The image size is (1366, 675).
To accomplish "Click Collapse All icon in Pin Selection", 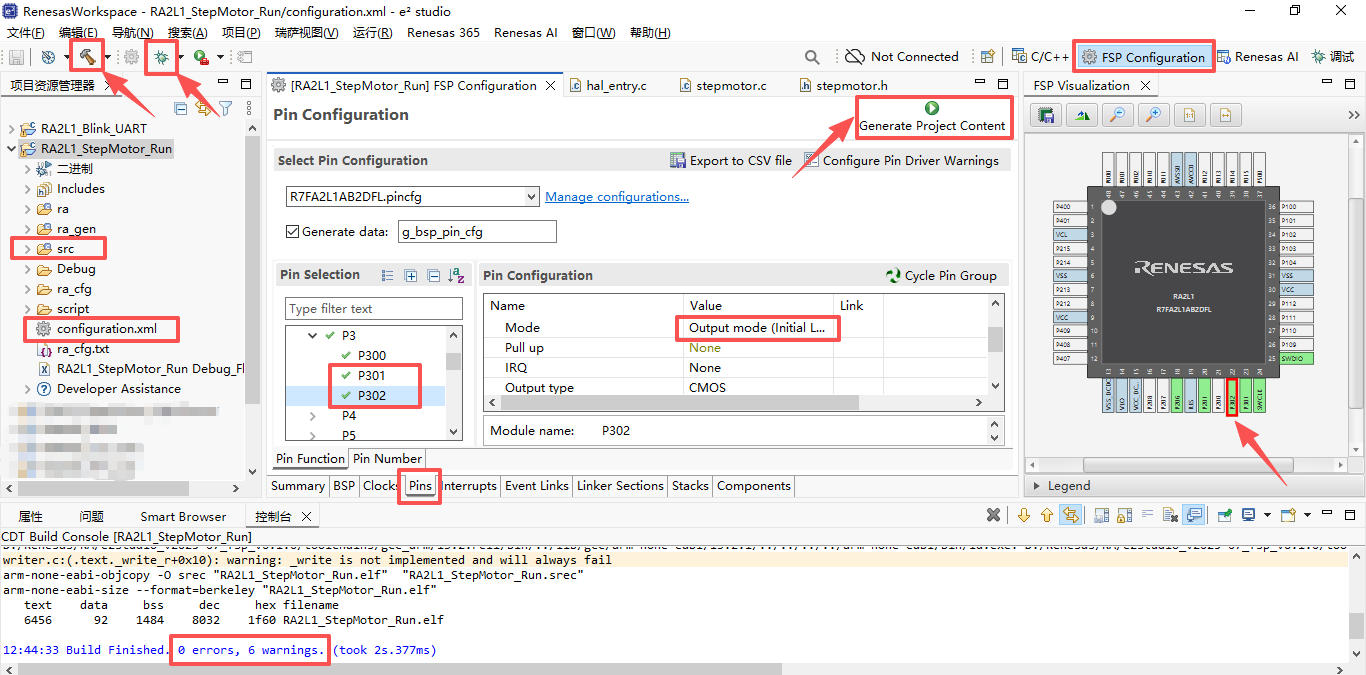I will [433, 275].
